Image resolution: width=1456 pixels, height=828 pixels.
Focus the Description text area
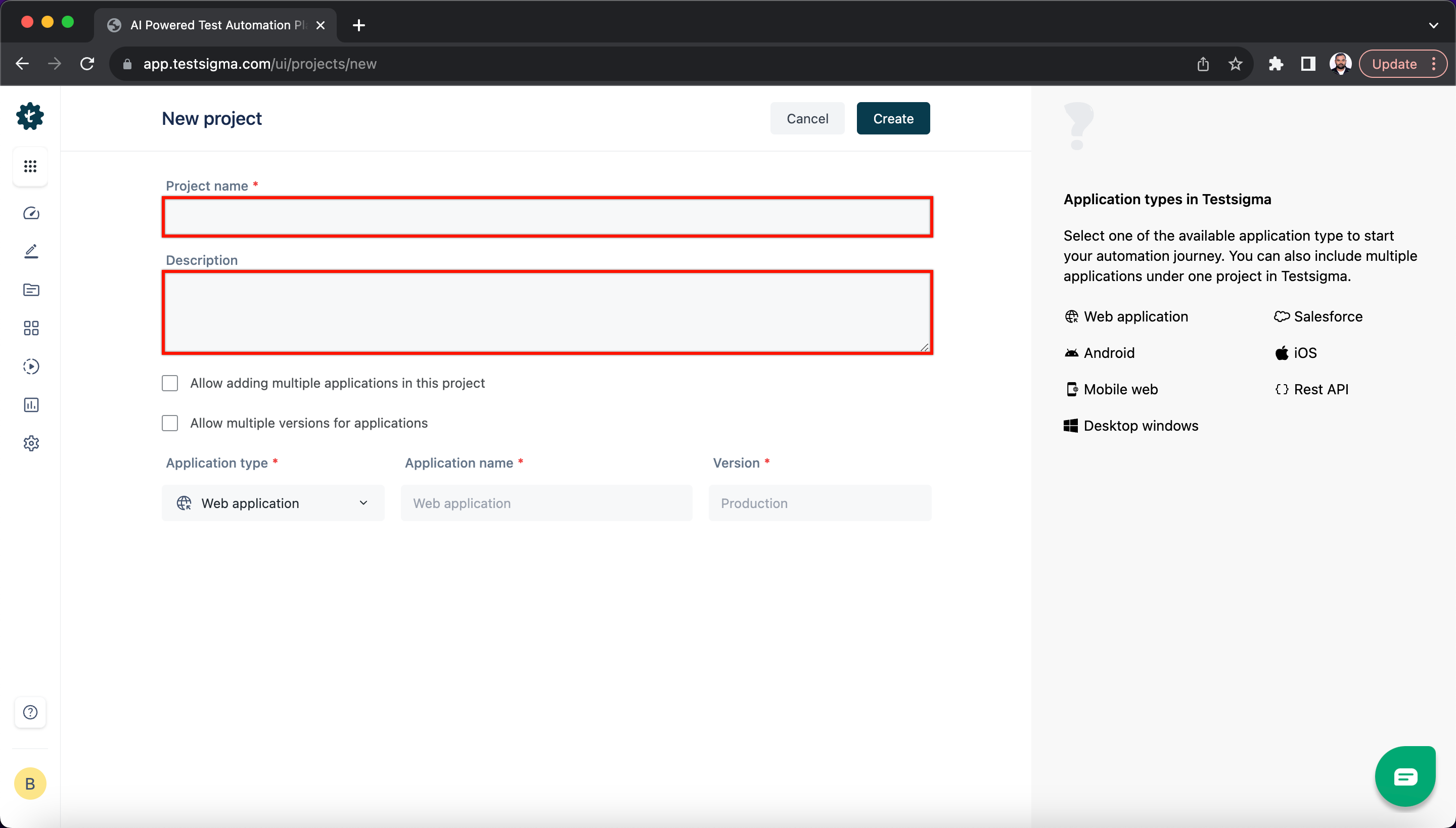[547, 312]
